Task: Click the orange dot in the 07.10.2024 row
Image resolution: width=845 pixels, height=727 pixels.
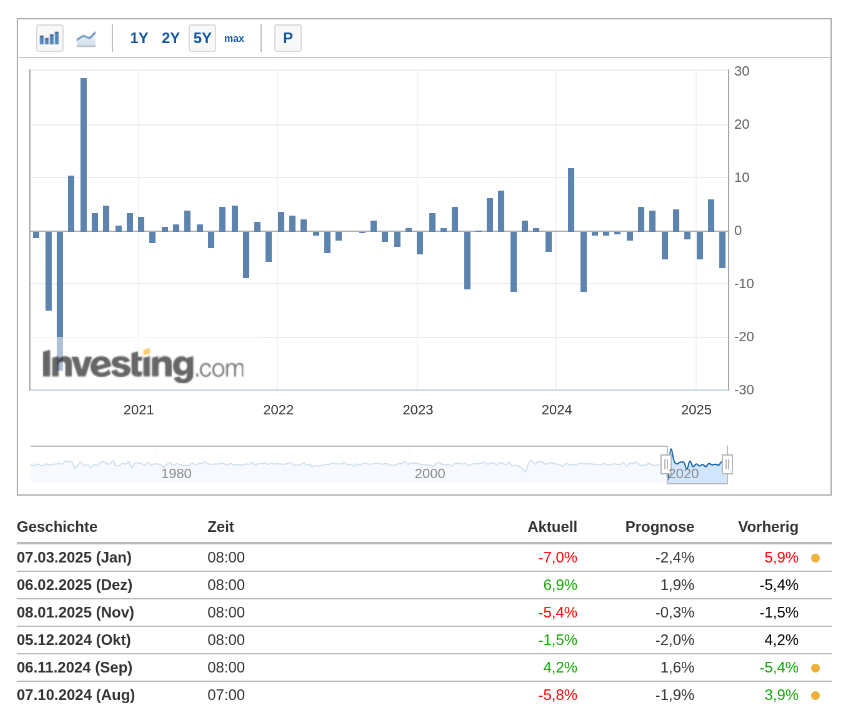Action: (x=815, y=695)
